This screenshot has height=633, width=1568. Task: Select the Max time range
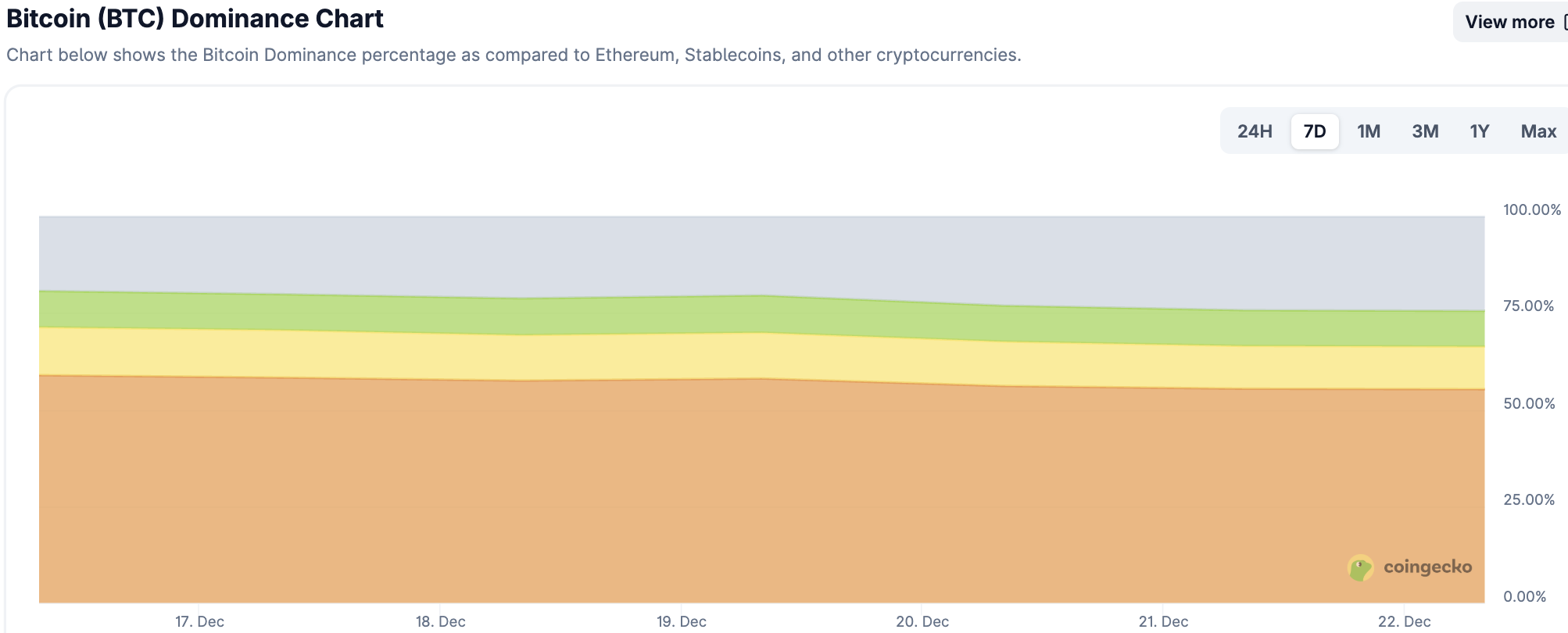(x=1538, y=131)
